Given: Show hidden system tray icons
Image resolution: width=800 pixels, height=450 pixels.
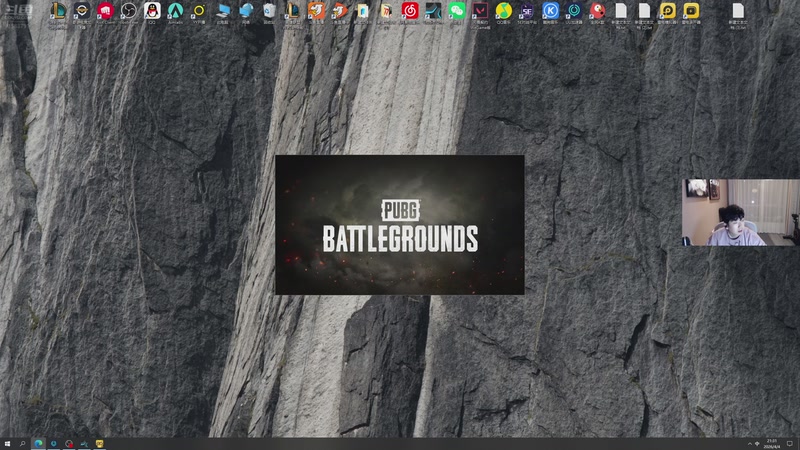Looking at the screenshot, I should pyautogui.click(x=749, y=444).
